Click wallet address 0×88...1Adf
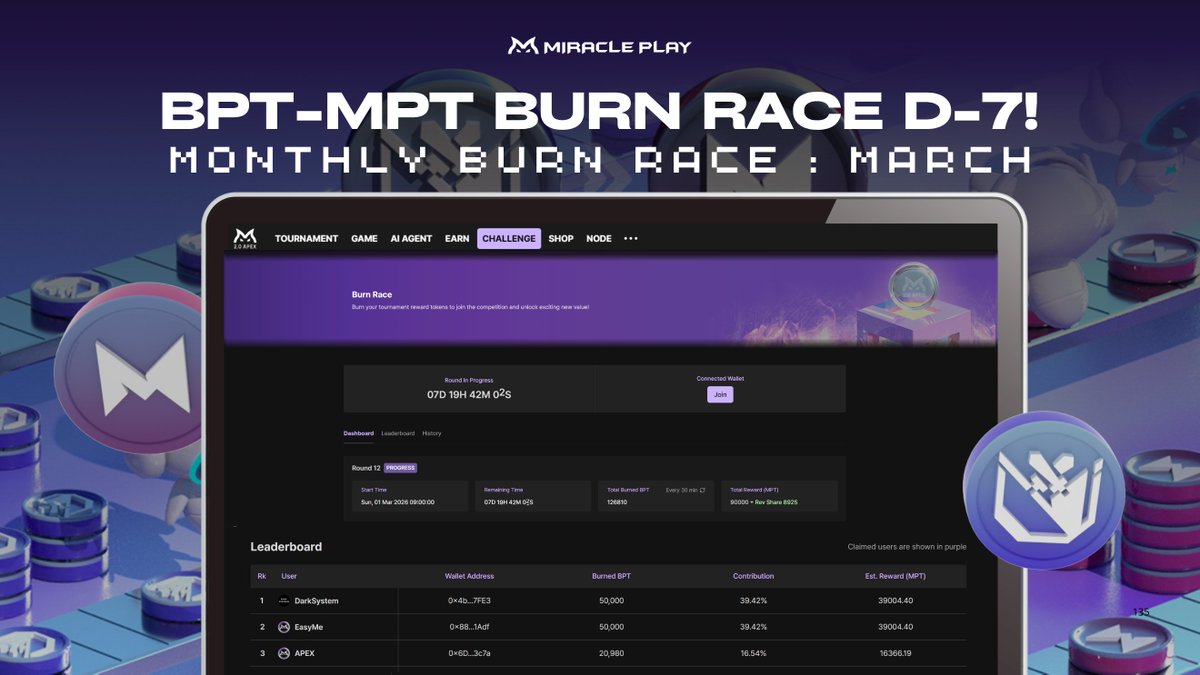This screenshot has width=1200, height=675. (469, 627)
